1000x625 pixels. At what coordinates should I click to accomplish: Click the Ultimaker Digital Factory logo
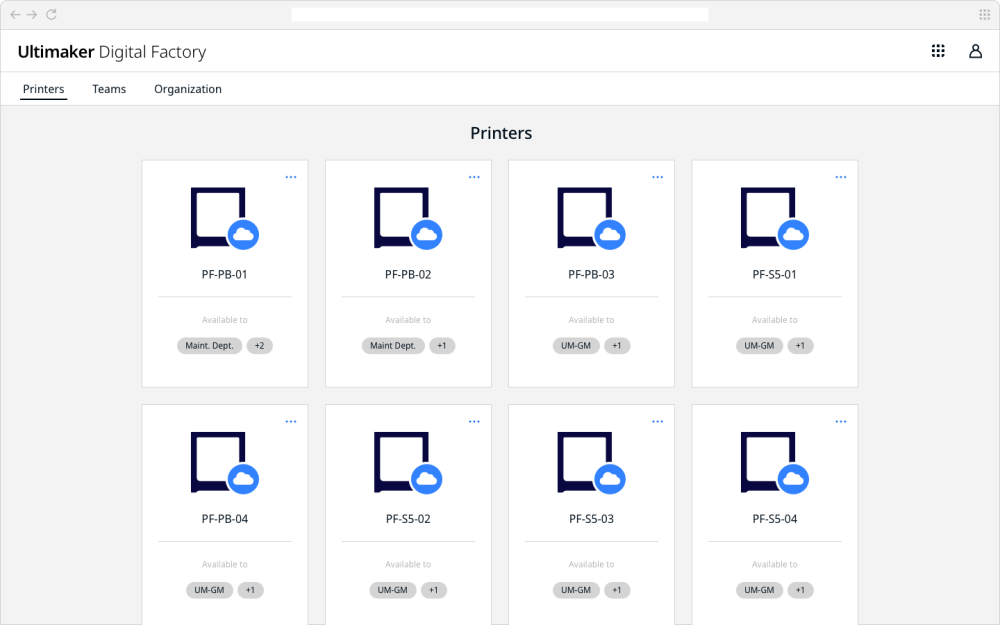coord(112,52)
